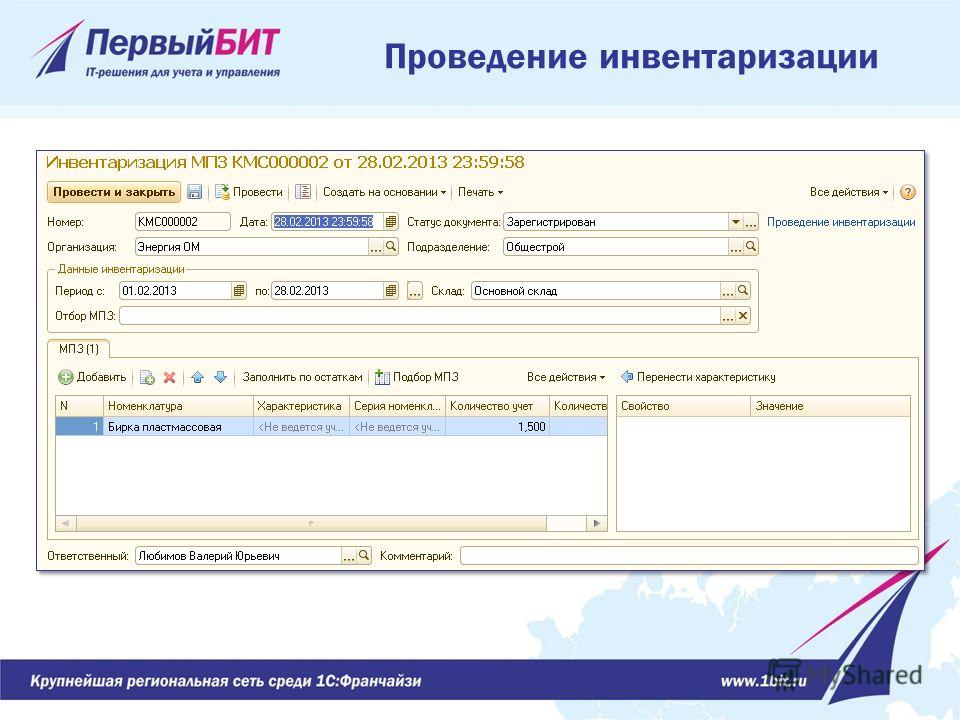Open the Подразделение magnifier lookup
Image resolution: width=960 pixels, height=720 pixels.
pos(751,247)
